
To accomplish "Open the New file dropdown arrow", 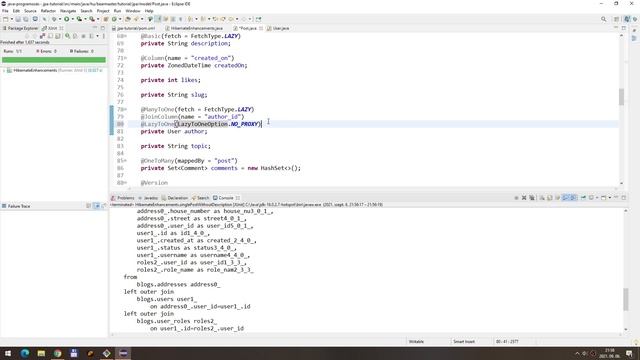I will click(11, 19).
